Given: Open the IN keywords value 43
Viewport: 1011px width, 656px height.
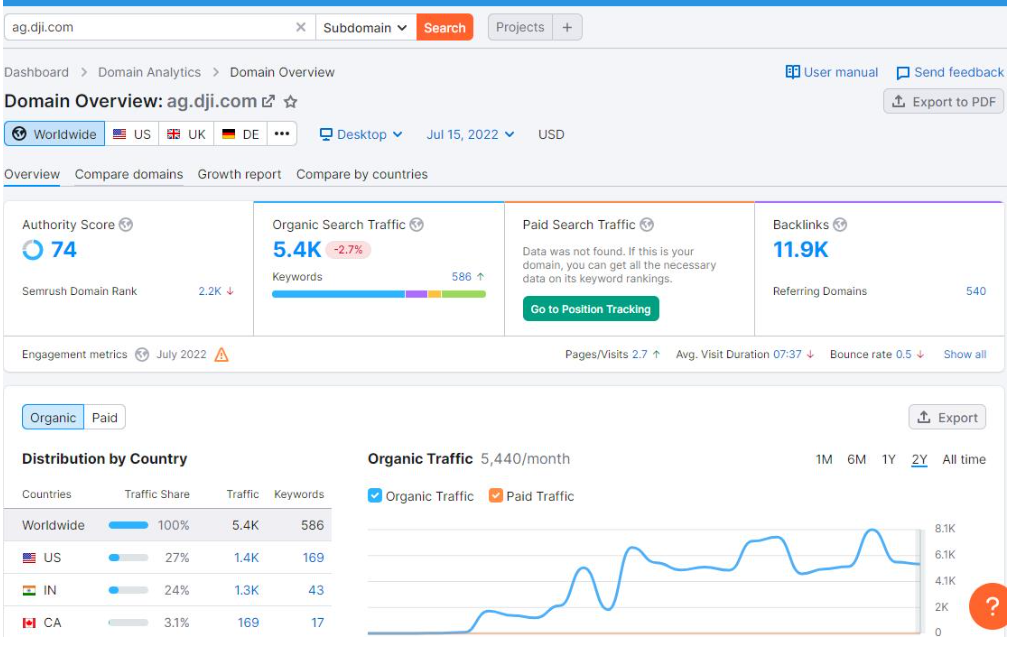Looking at the screenshot, I should tap(316, 590).
